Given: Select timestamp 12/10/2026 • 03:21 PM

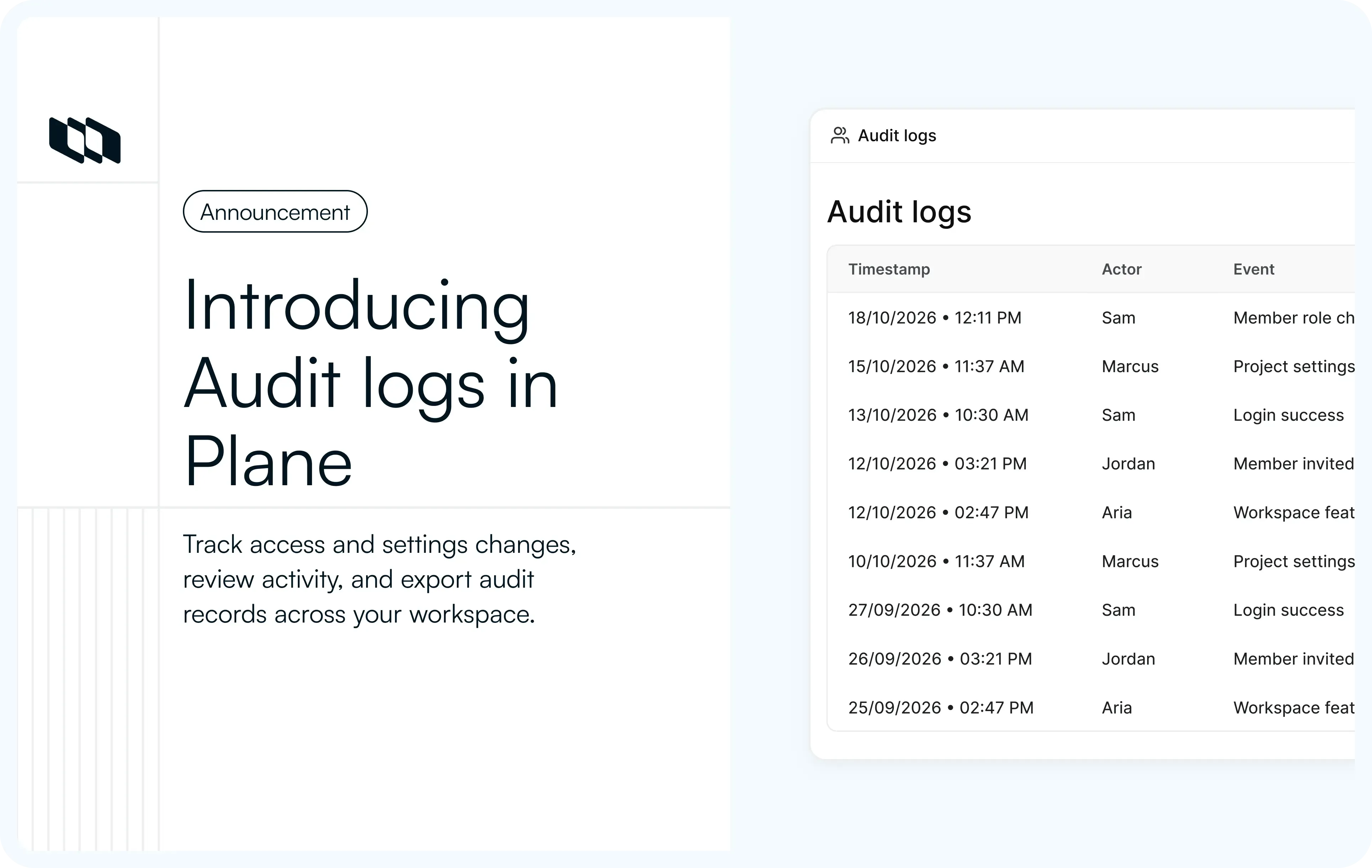Looking at the screenshot, I should click(x=937, y=464).
